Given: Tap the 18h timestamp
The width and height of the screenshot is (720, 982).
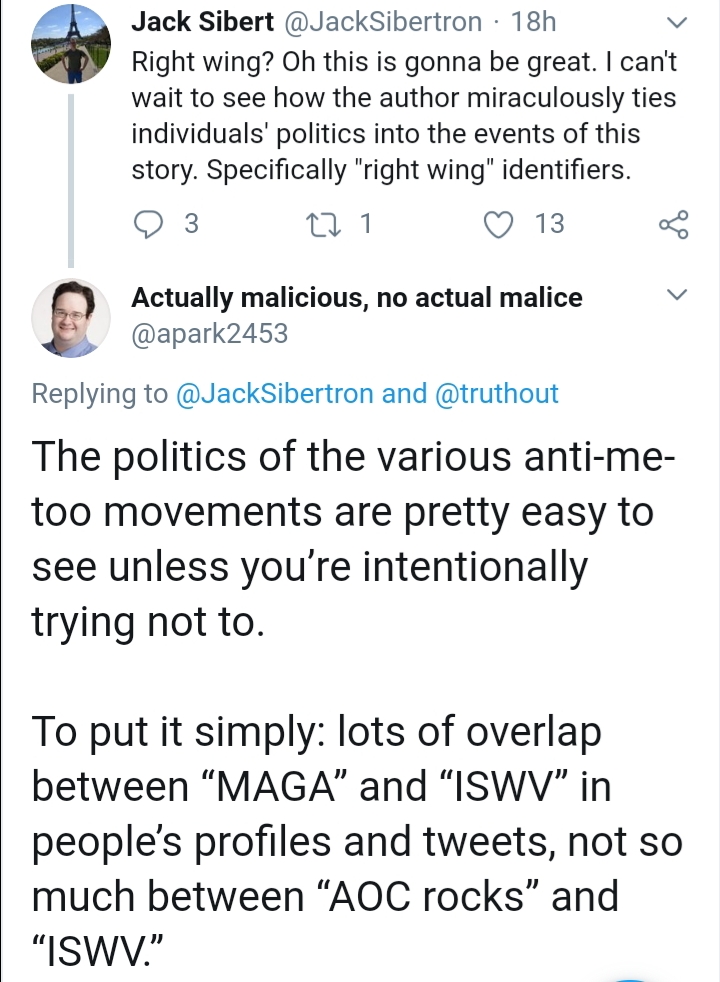Looking at the screenshot, I should point(533,22).
